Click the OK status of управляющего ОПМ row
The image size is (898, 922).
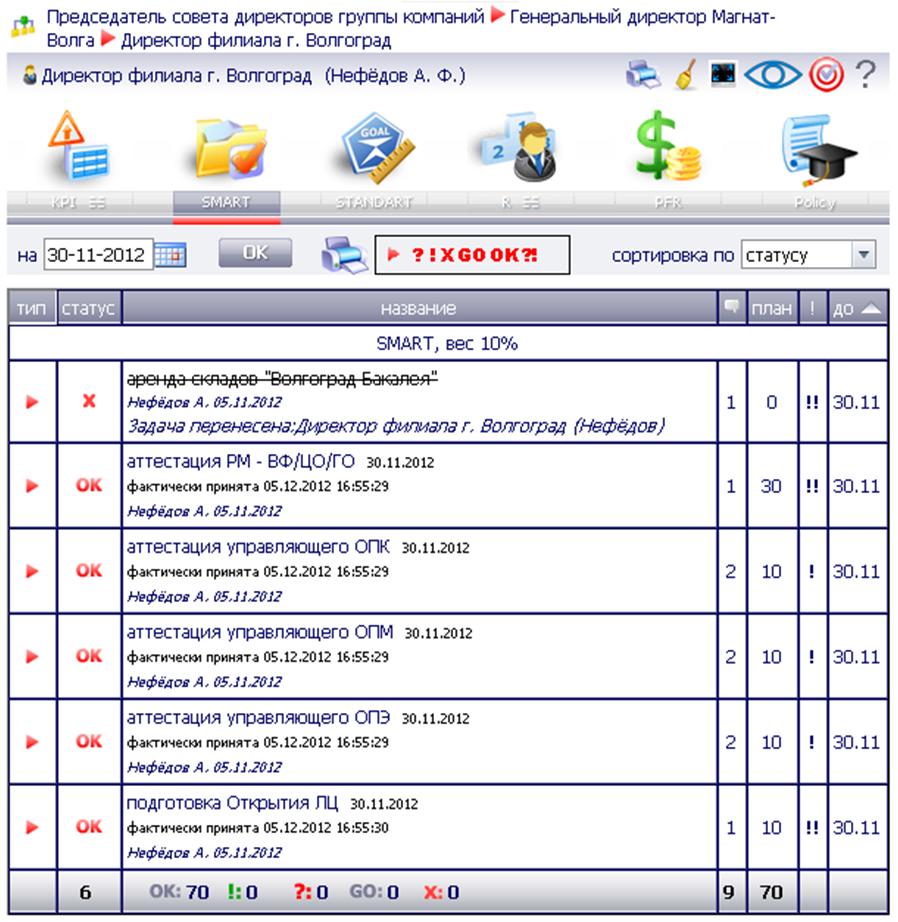[x=89, y=656]
